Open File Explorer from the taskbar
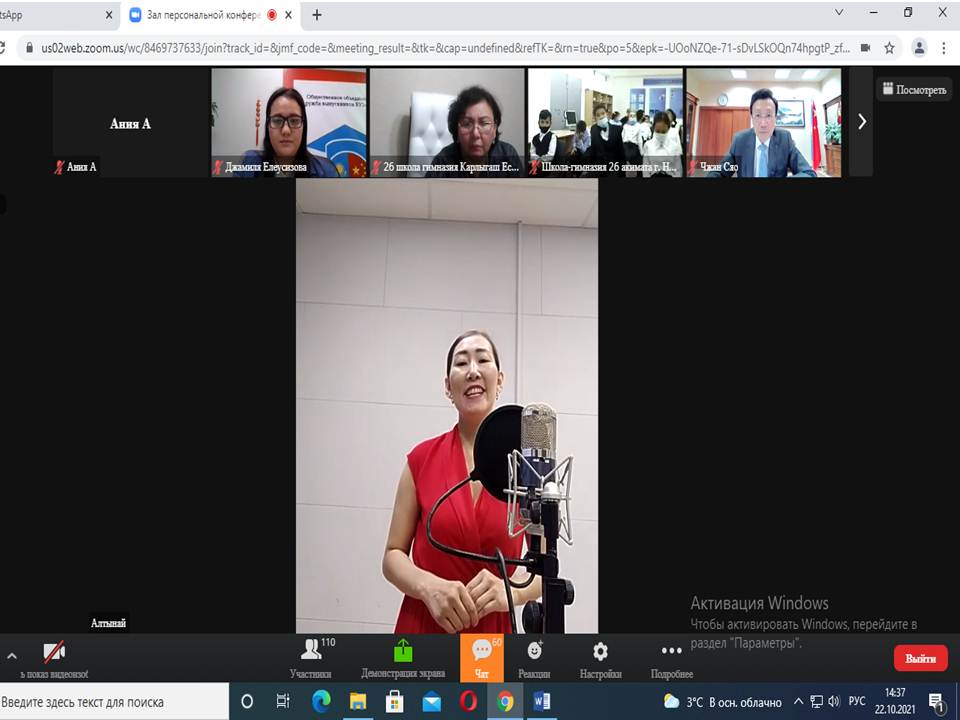 [358, 702]
